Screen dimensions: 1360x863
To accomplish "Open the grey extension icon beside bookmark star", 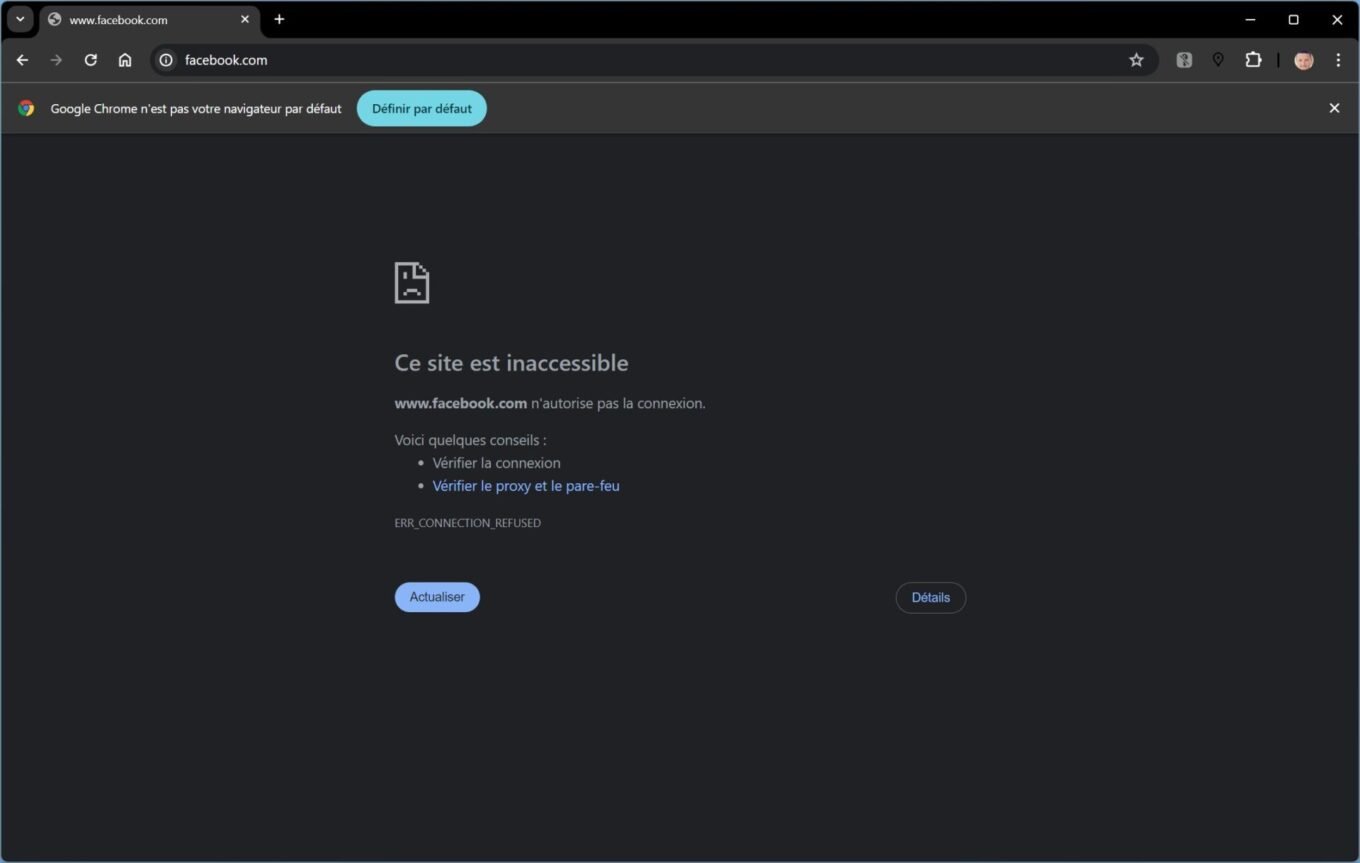I will coord(1184,60).
